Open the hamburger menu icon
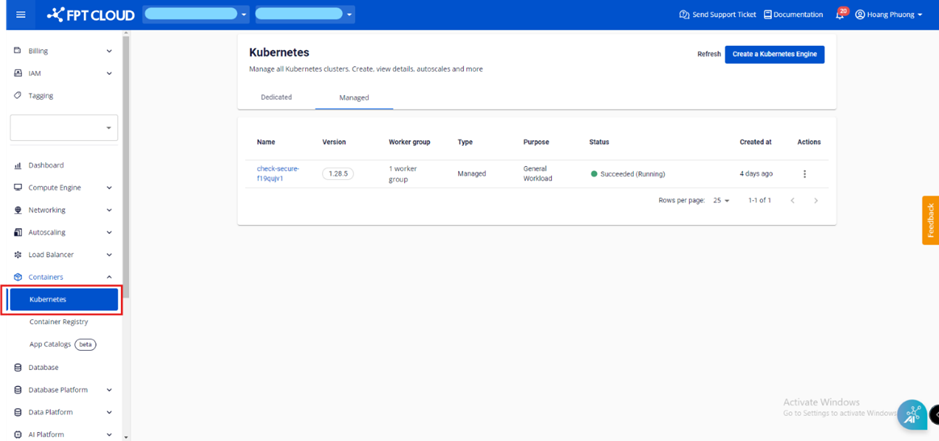The width and height of the screenshot is (939, 441). tap(20, 15)
